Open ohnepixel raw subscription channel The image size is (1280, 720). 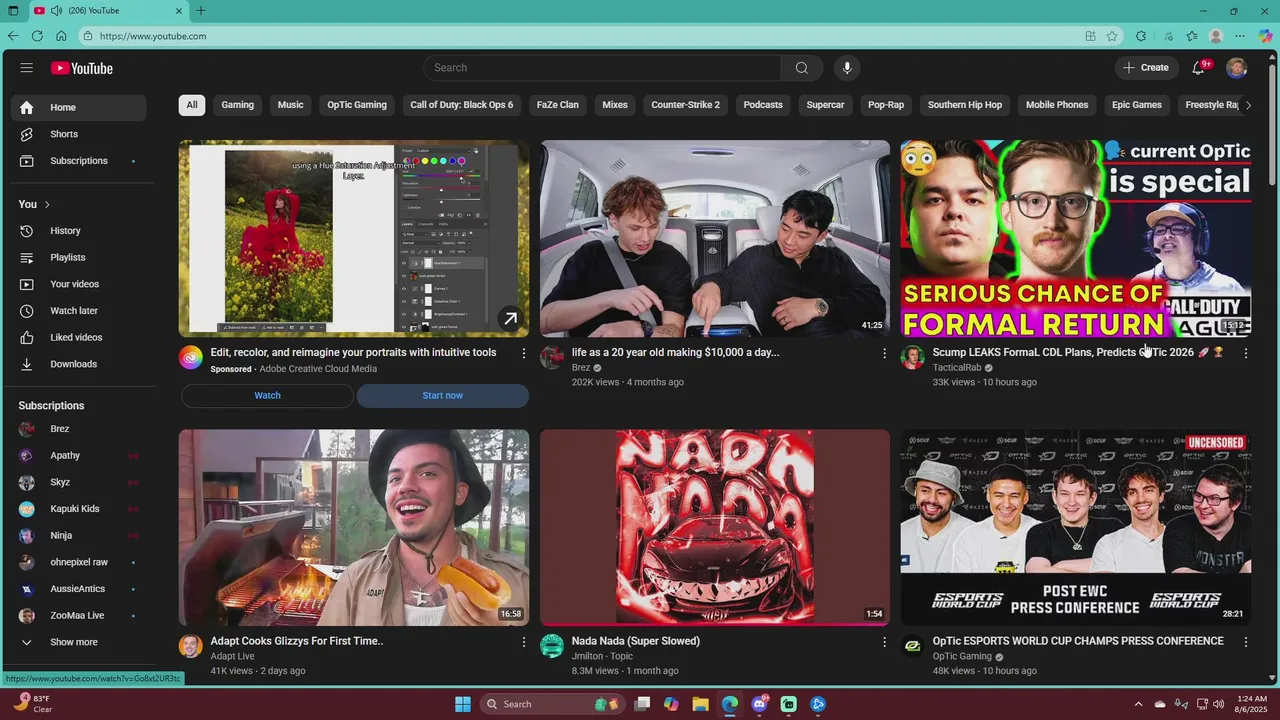click(x=79, y=562)
